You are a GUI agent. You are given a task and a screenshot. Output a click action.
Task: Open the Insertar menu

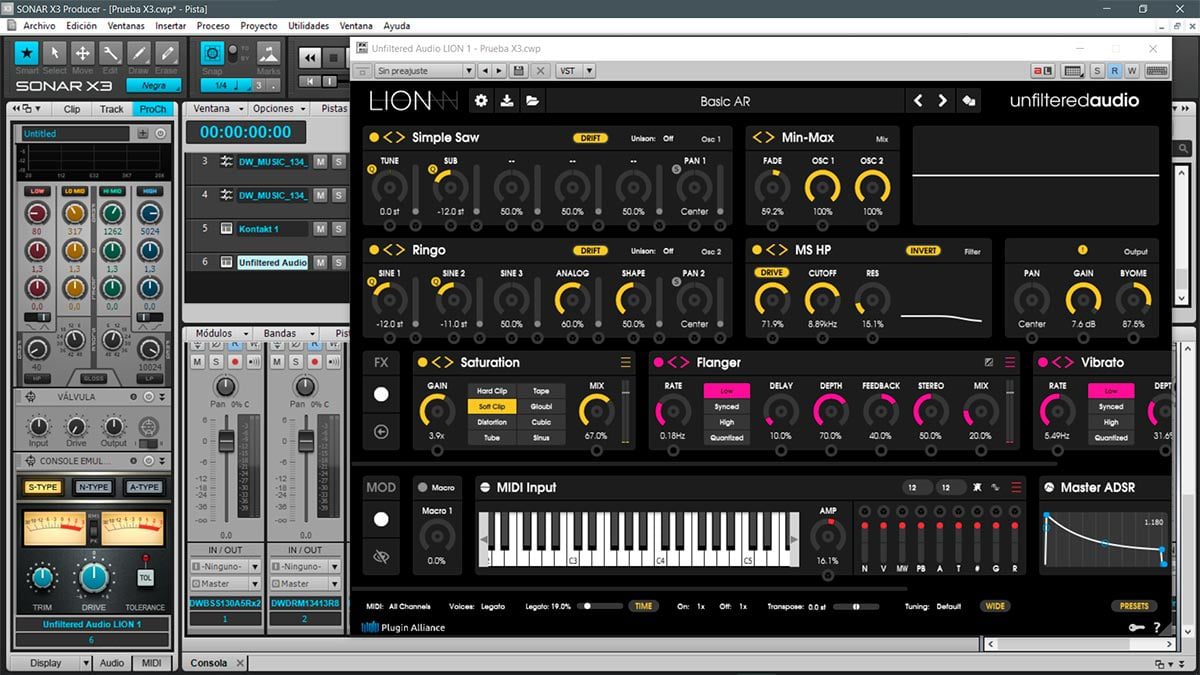171,26
